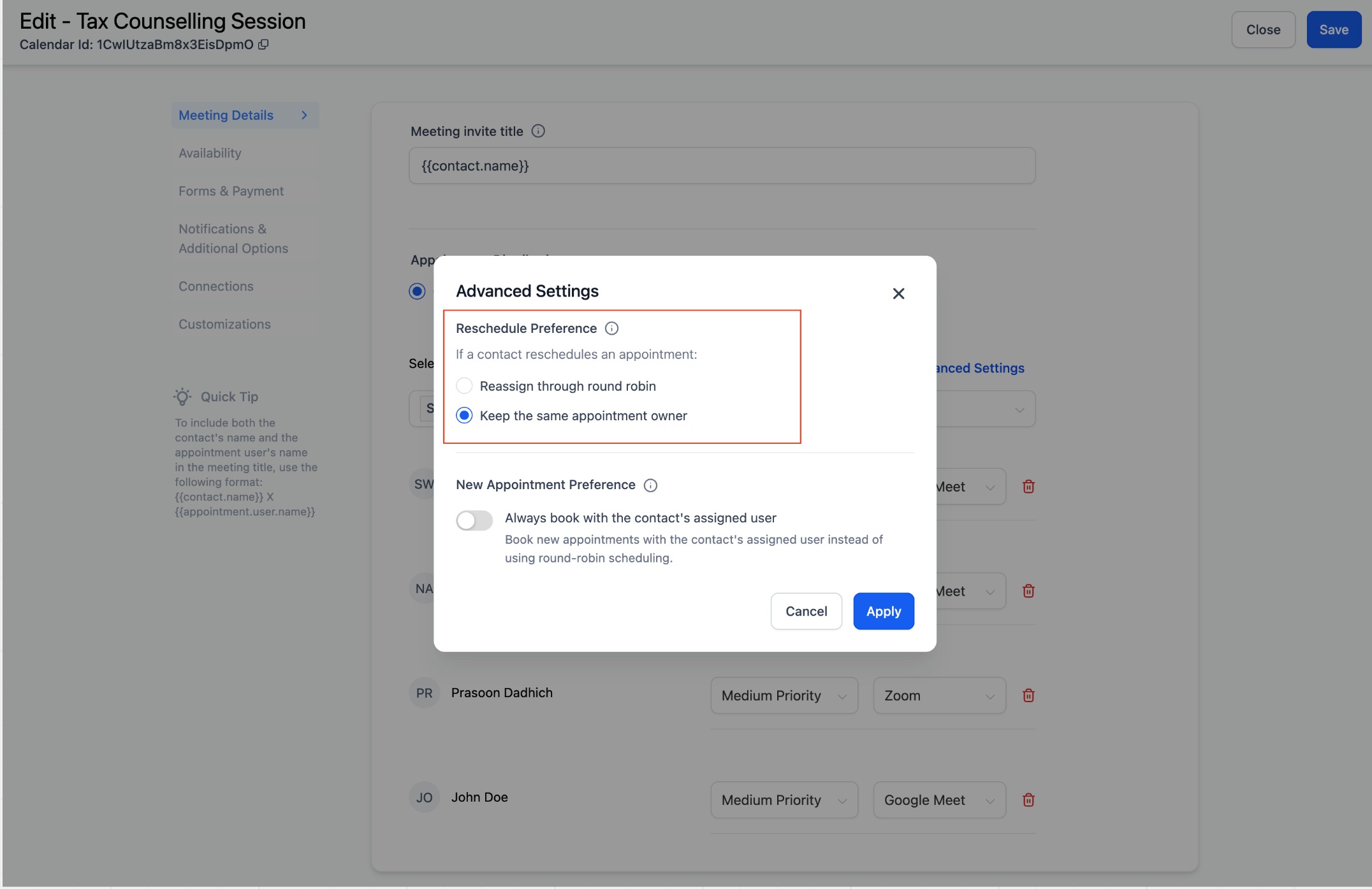Toggle Always book with contact's assigned user

[x=474, y=520]
